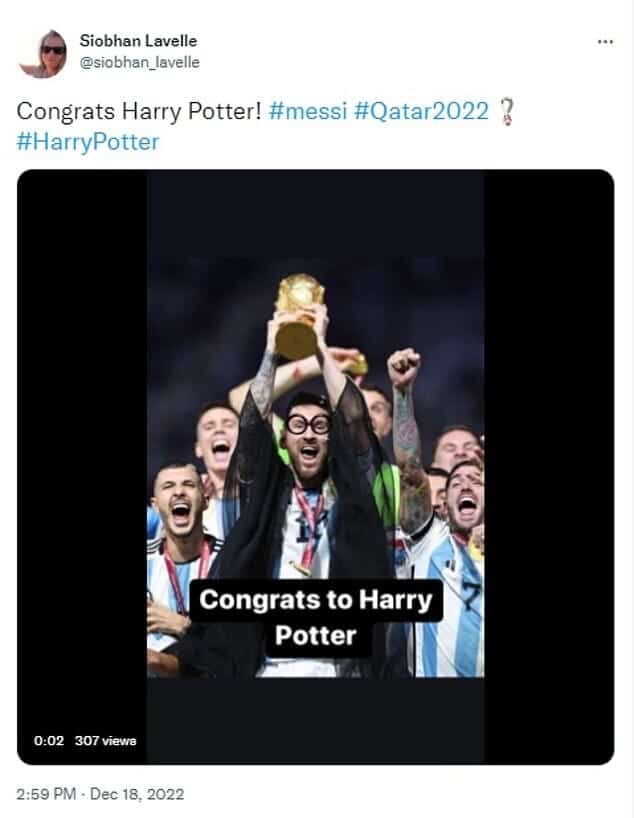The width and height of the screenshot is (634, 818).
Task: Open the #Qatar2022 hashtag link
Action: [421, 111]
